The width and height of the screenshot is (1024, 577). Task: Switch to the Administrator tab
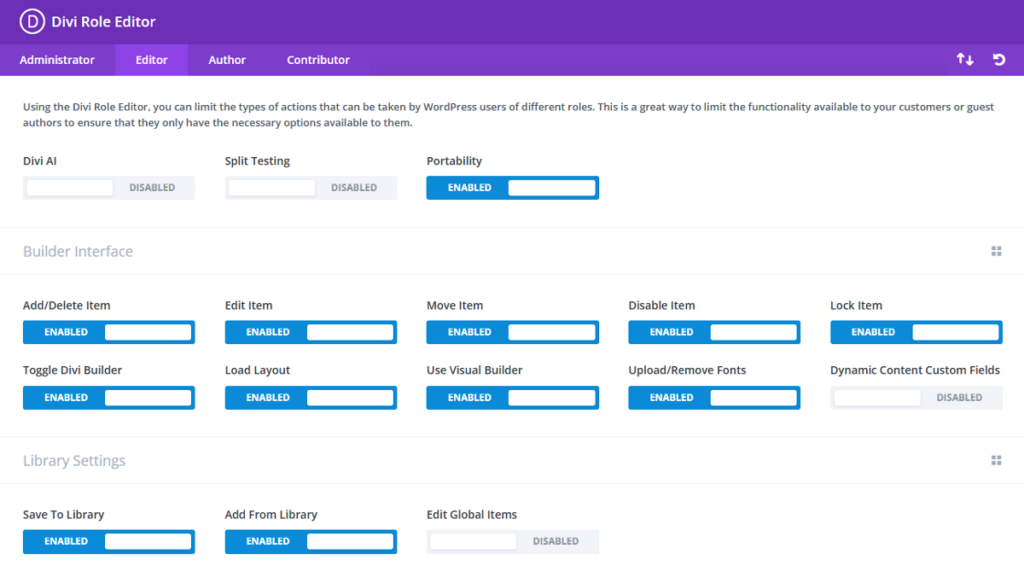coord(58,60)
